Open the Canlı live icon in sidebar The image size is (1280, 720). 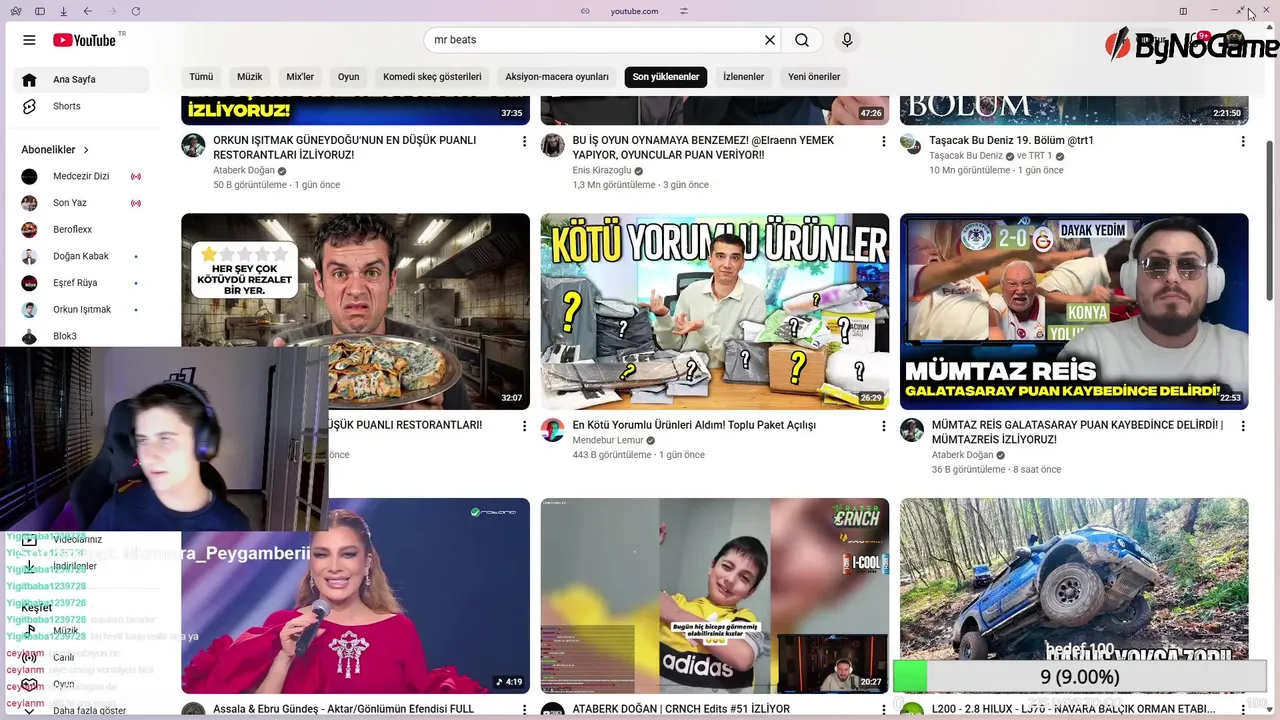[x=29, y=658]
